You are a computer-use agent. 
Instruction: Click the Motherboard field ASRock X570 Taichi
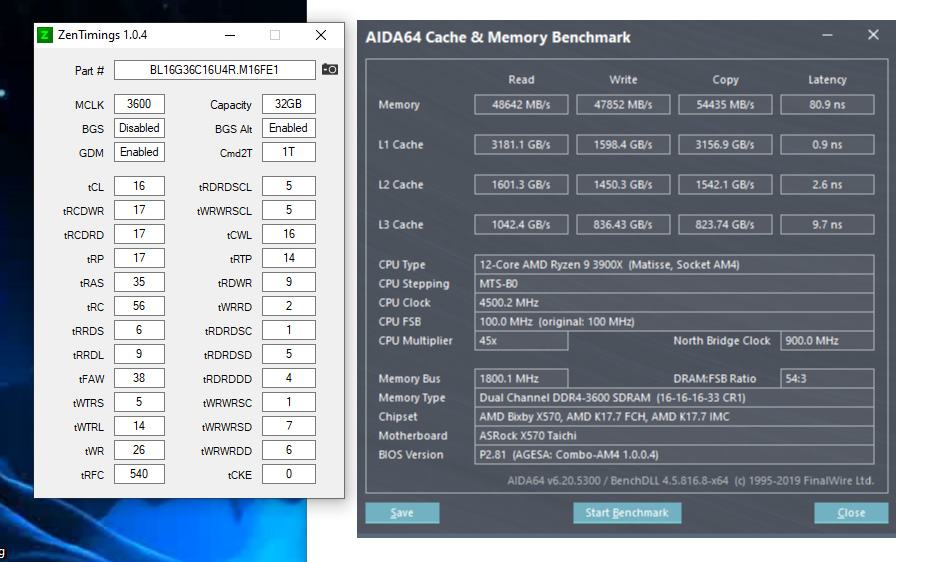[x=674, y=435]
